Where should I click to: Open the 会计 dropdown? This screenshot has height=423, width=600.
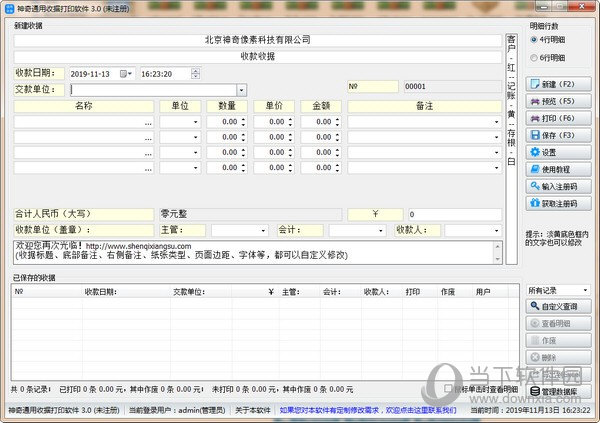[x=380, y=230]
